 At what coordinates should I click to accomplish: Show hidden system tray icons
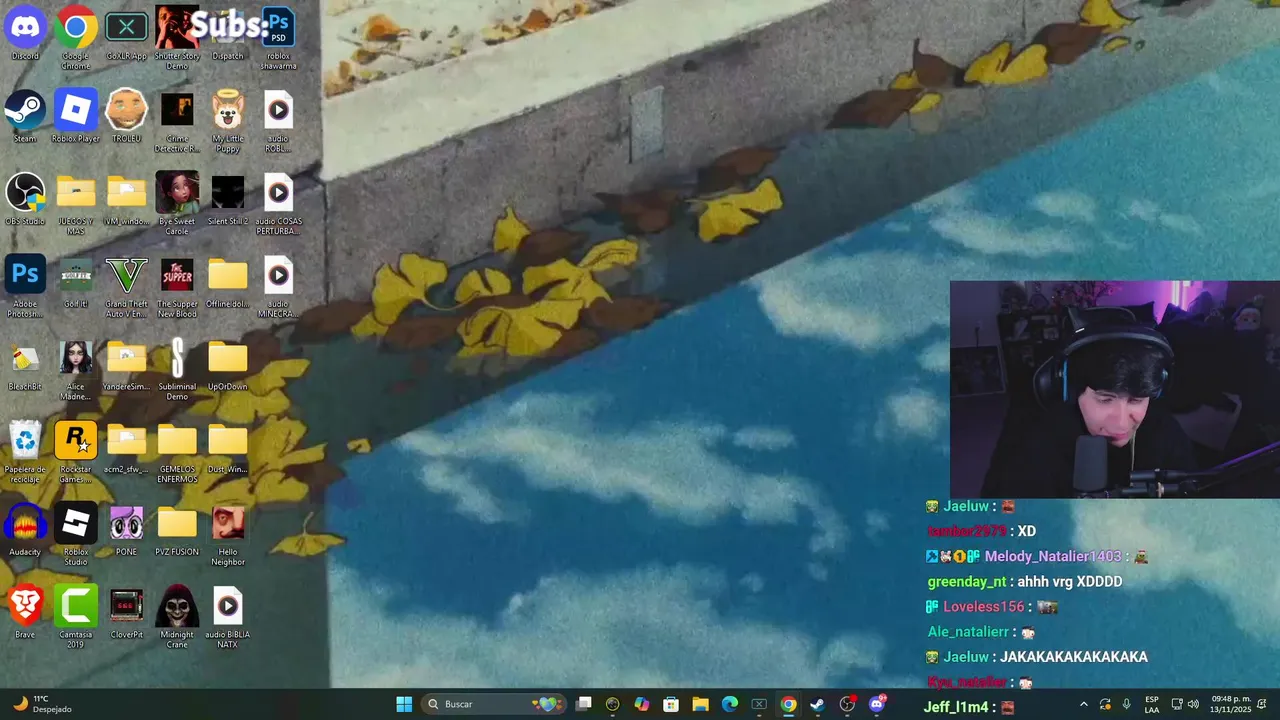pos(1083,704)
